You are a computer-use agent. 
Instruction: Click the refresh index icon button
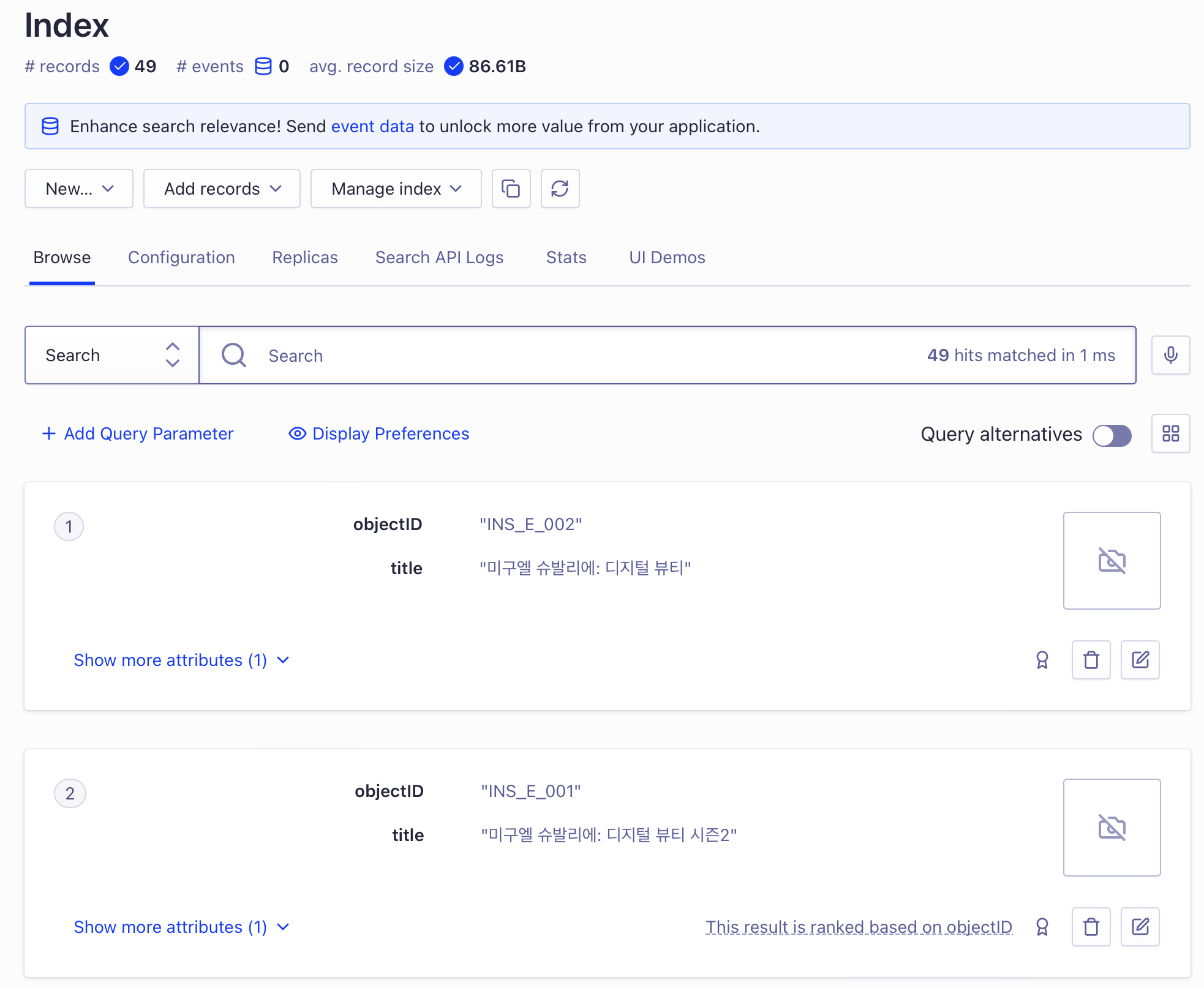point(560,189)
